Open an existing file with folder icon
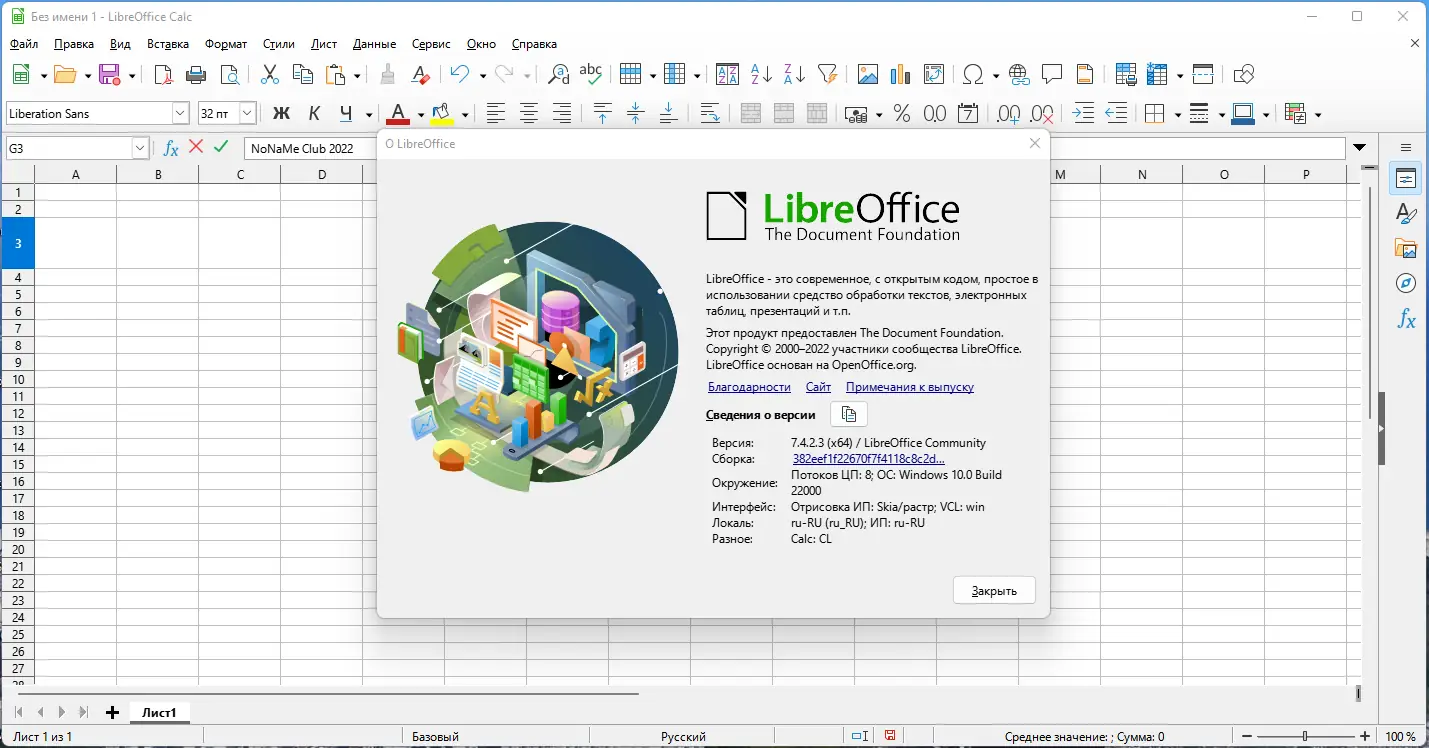The height and width of the screenshot is (748, 1429). click(65, 74)
